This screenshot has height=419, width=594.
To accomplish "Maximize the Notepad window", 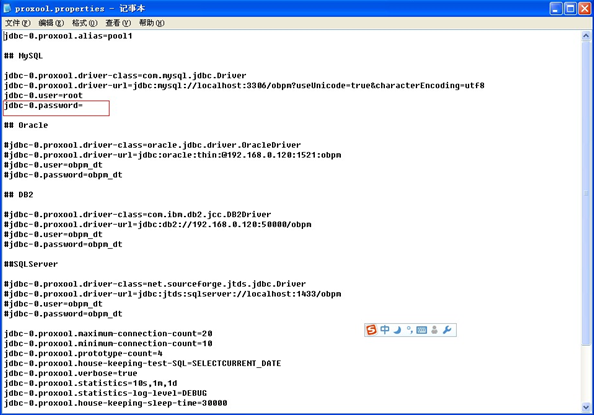I will [570, 8].
